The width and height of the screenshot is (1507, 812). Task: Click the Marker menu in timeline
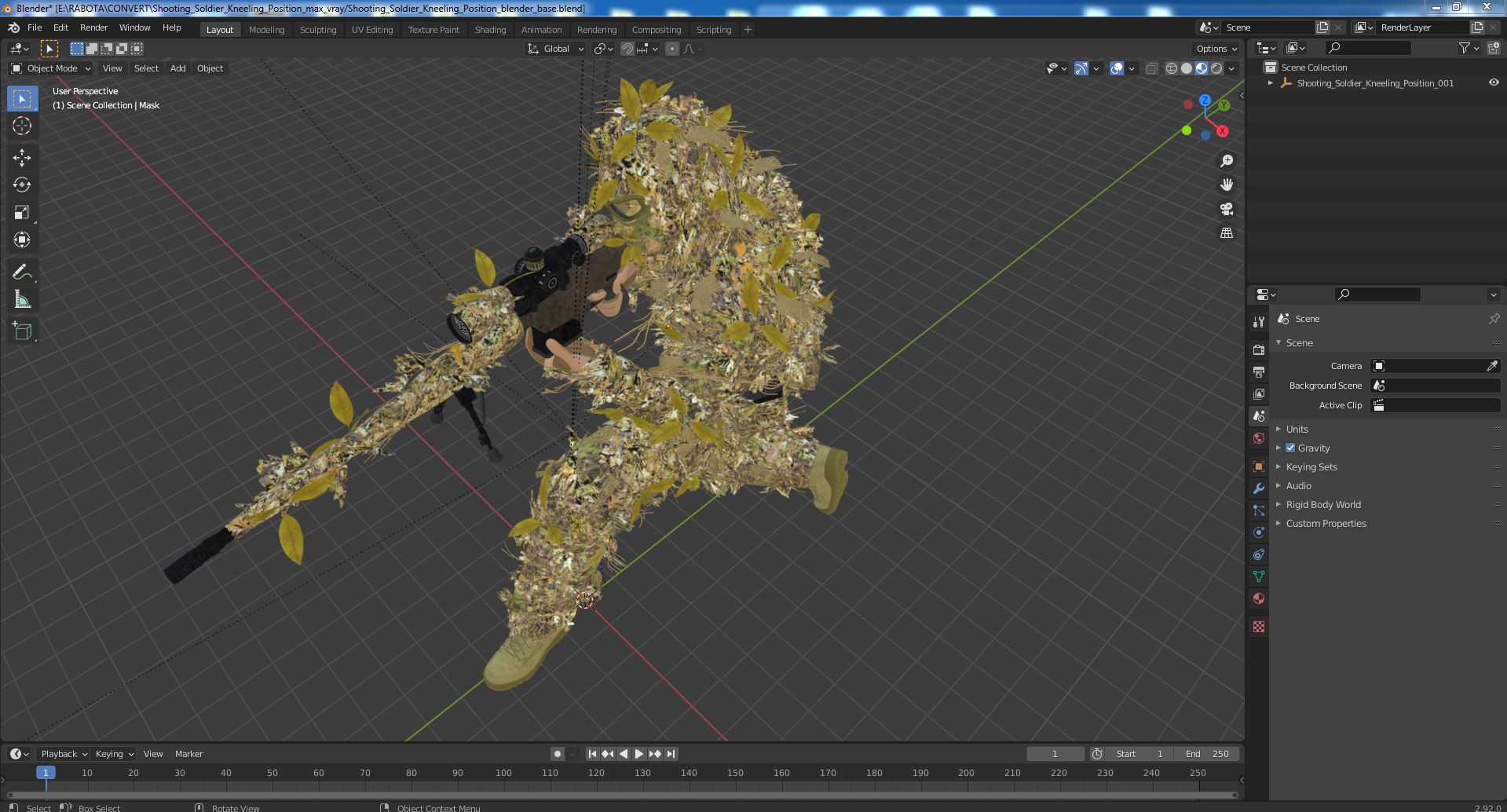pyautogui.click(x=188, y=754)
